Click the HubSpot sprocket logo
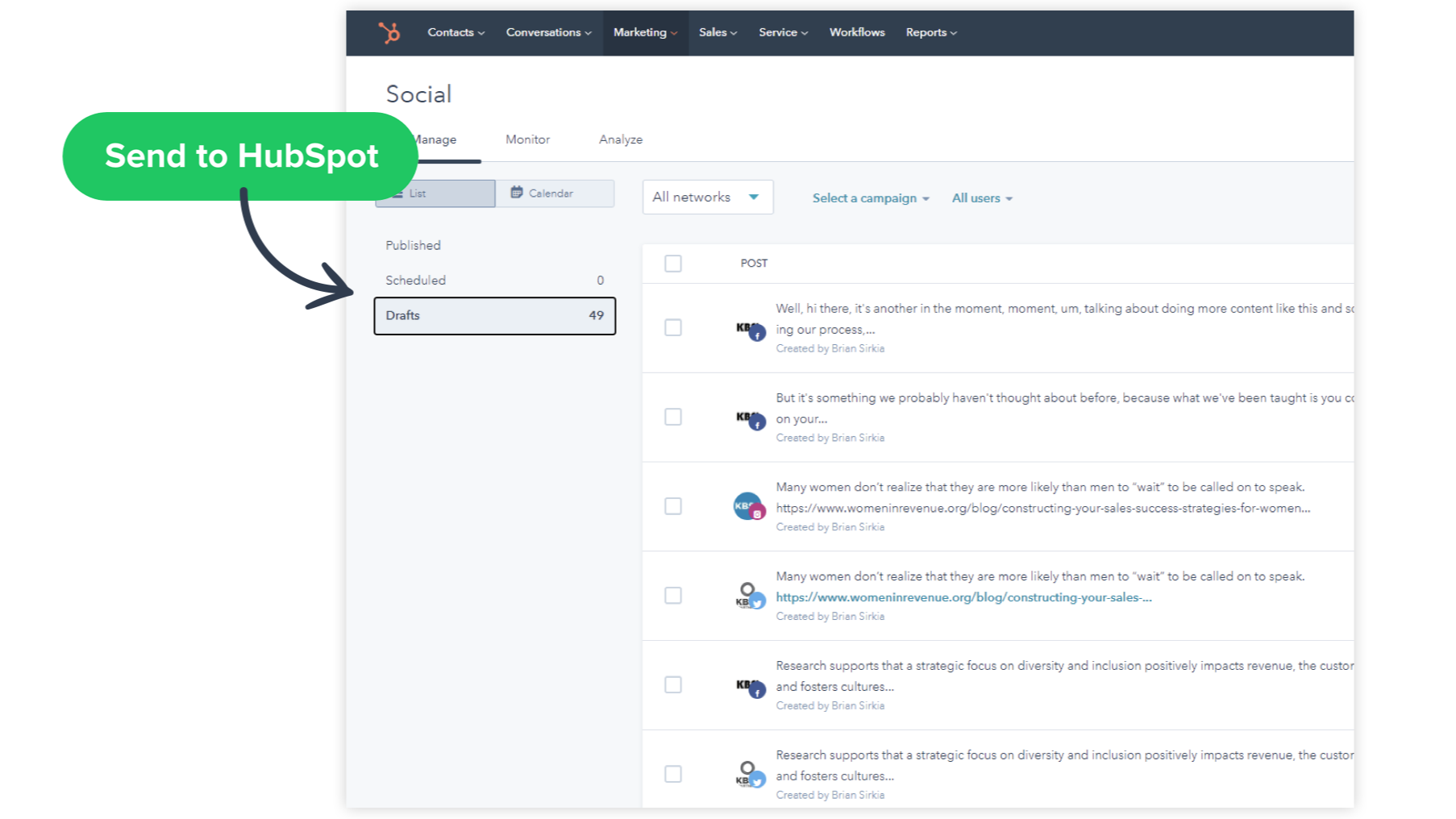 [391, 33]
